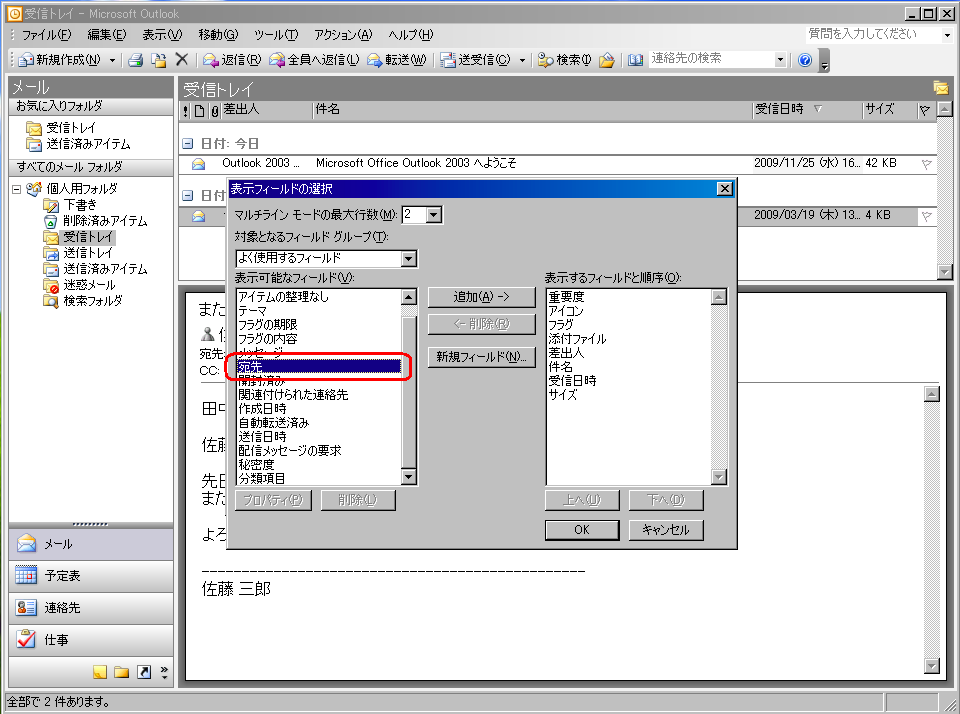Collapse the Personal Folders (個人用フォルダ) tree
The image size is (960, 714).
coord(17,189)
